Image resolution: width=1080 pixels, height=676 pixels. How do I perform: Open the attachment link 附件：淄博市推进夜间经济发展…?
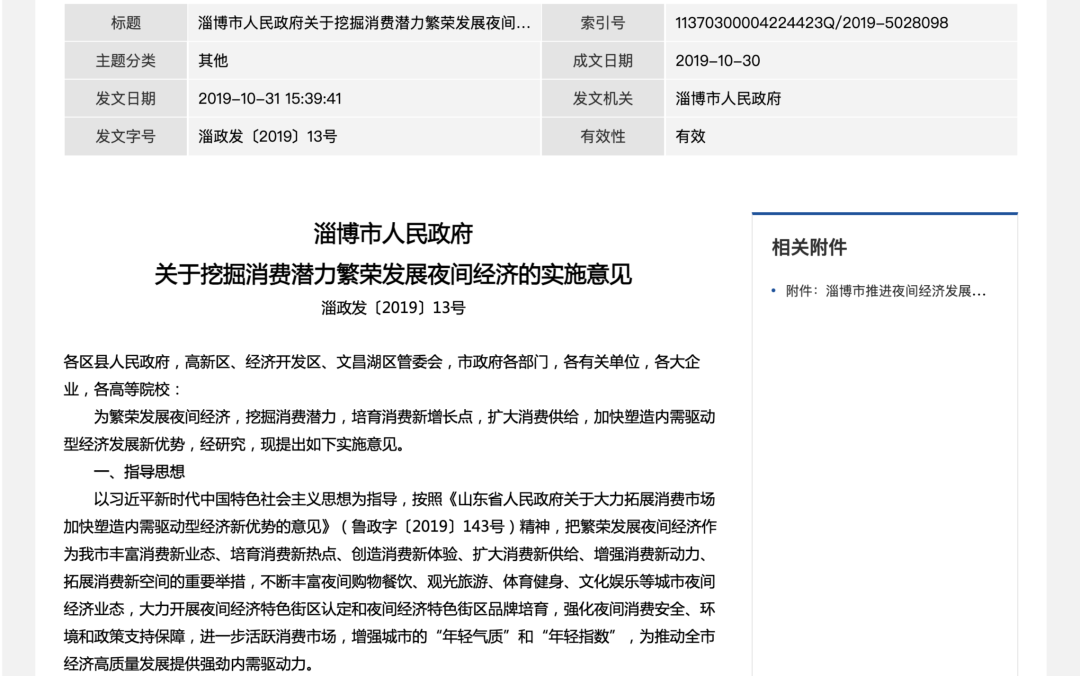click(885, 291)
